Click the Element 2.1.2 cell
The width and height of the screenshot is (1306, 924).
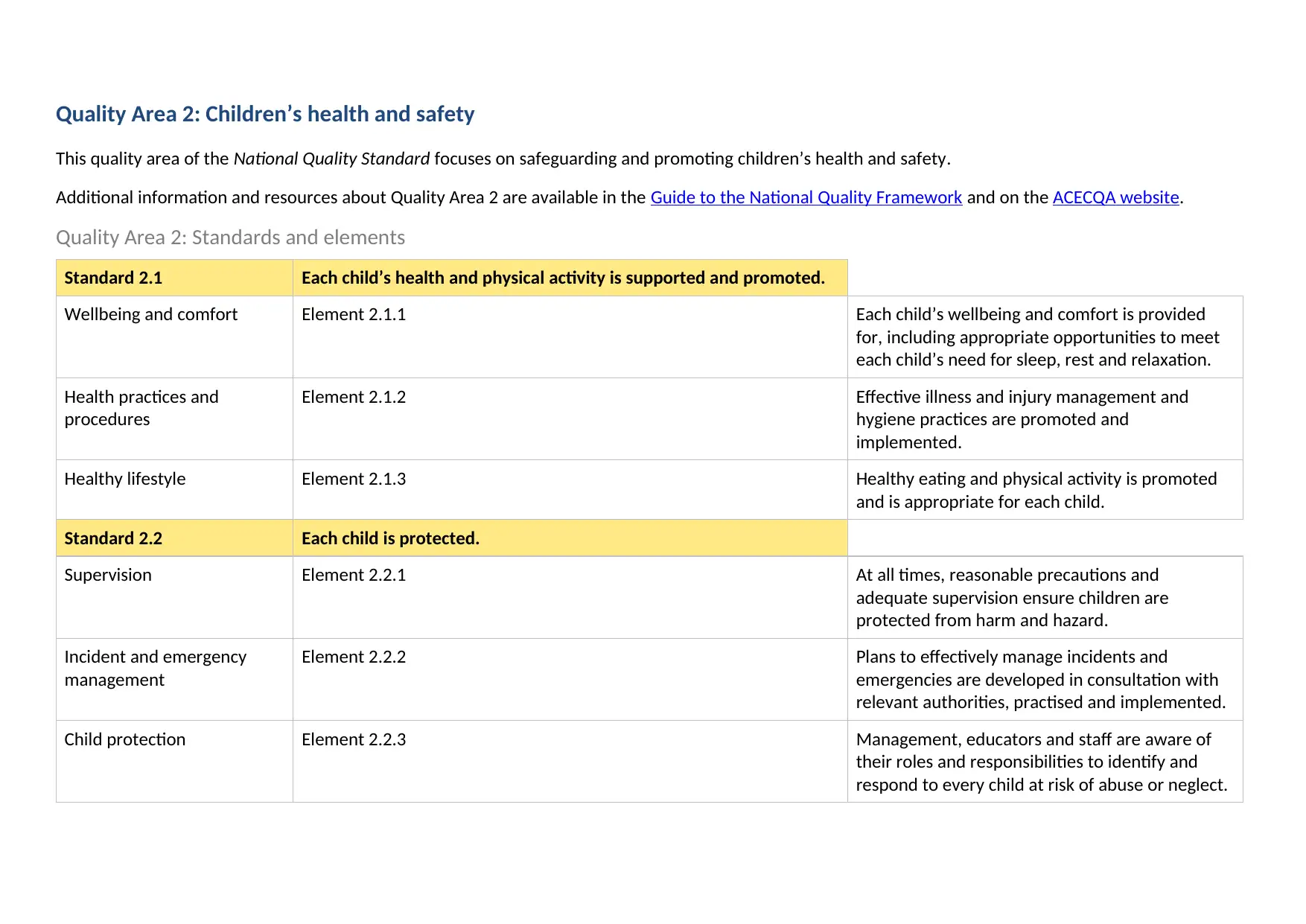(570, 418)
